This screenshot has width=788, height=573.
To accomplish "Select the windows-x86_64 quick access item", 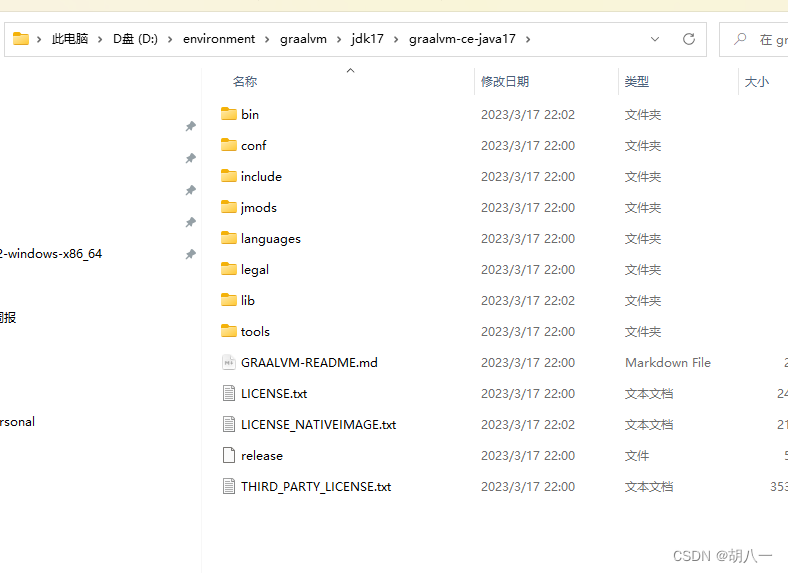I will (50, 254).
